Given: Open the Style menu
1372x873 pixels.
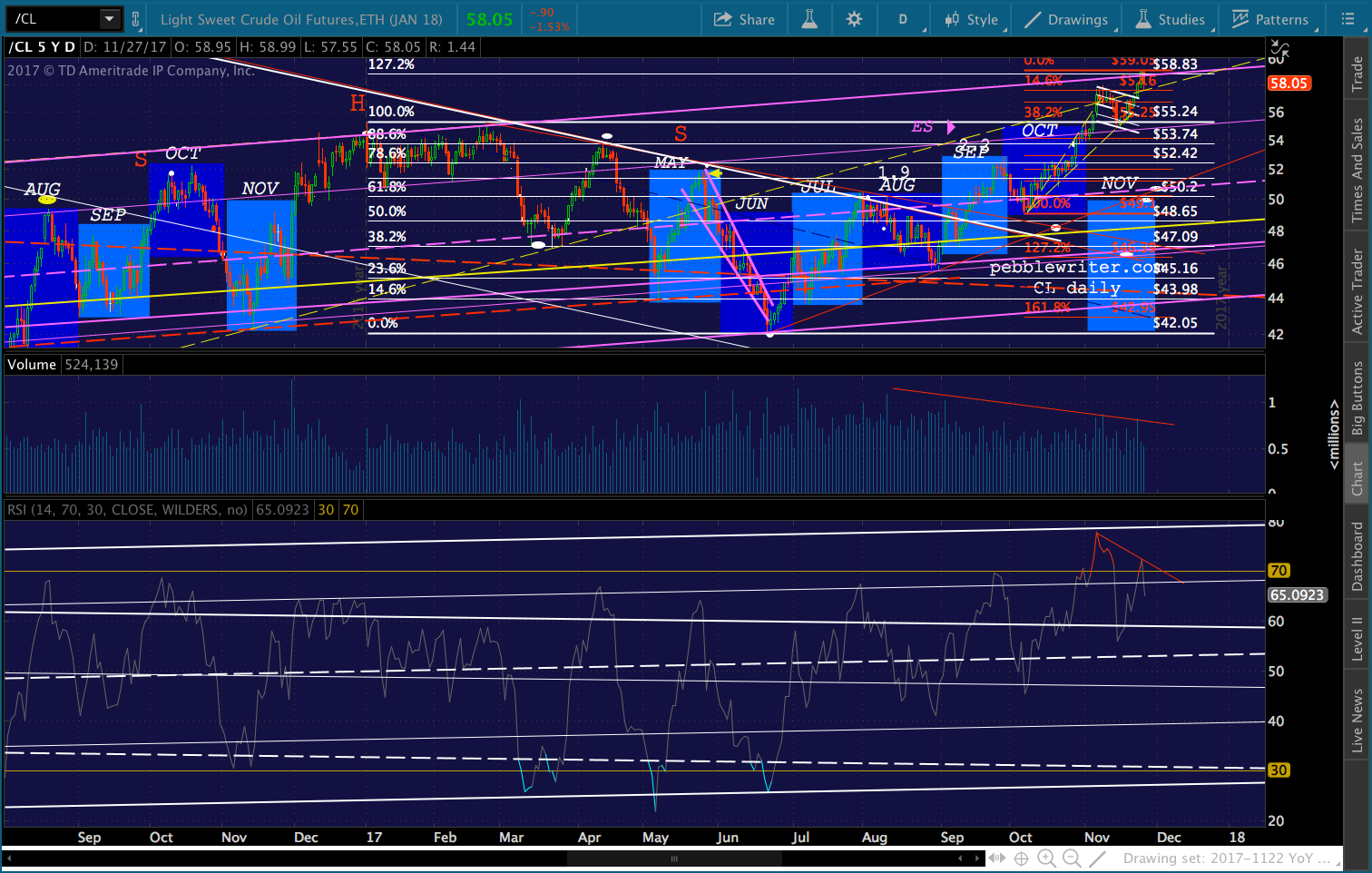Looking at the screenshot, I should [x=971, y=19].
